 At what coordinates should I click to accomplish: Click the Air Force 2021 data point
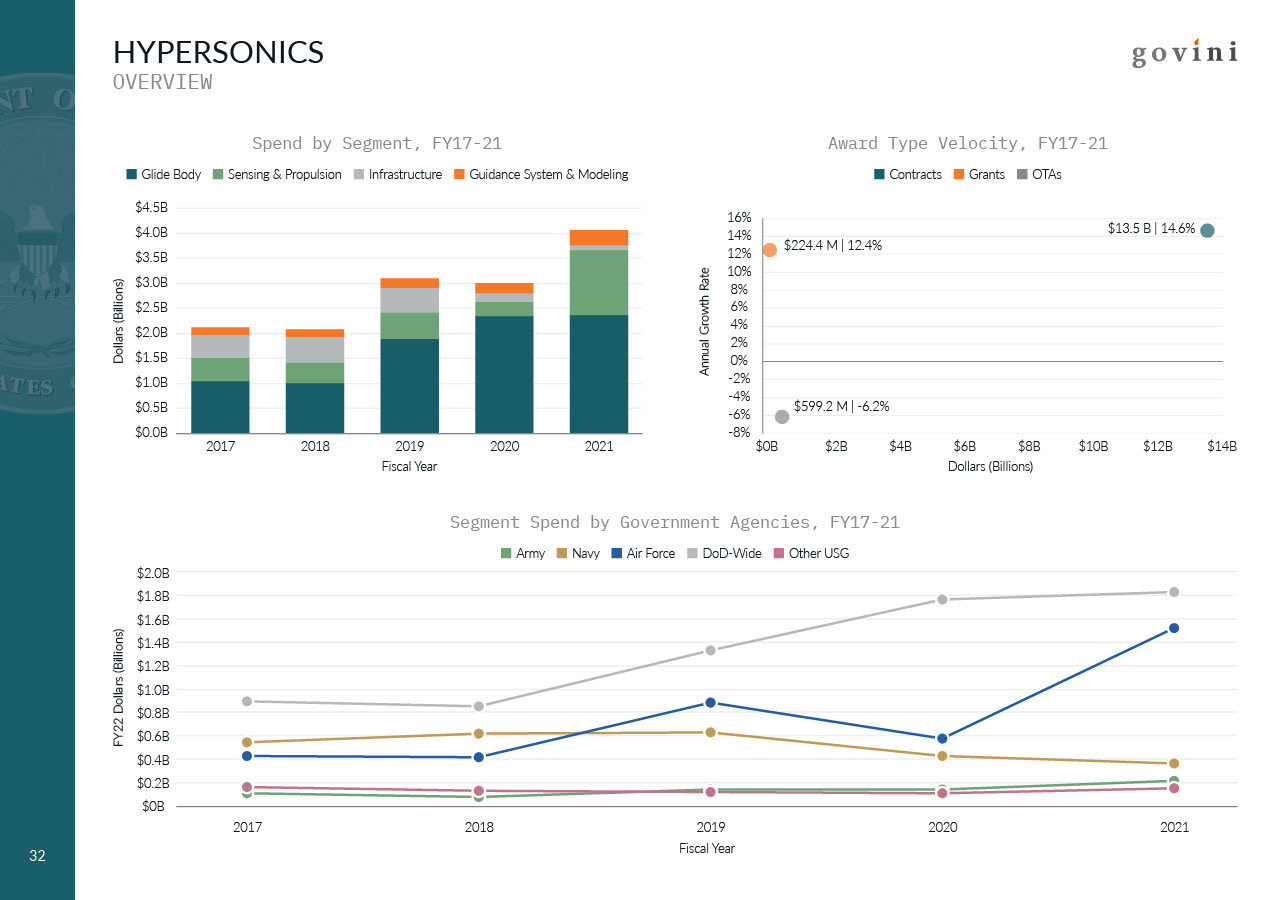(x=1174, y=628)
